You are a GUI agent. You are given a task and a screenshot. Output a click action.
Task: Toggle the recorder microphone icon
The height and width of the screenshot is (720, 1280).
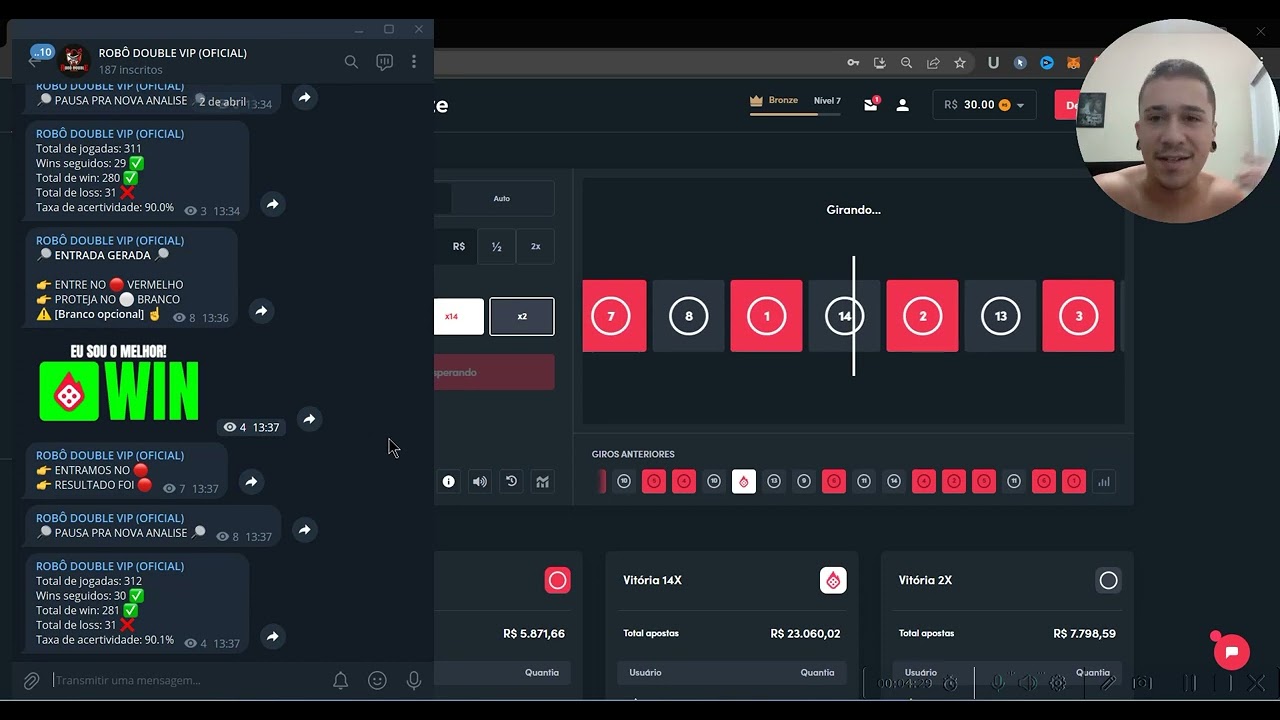click(997, 683)
